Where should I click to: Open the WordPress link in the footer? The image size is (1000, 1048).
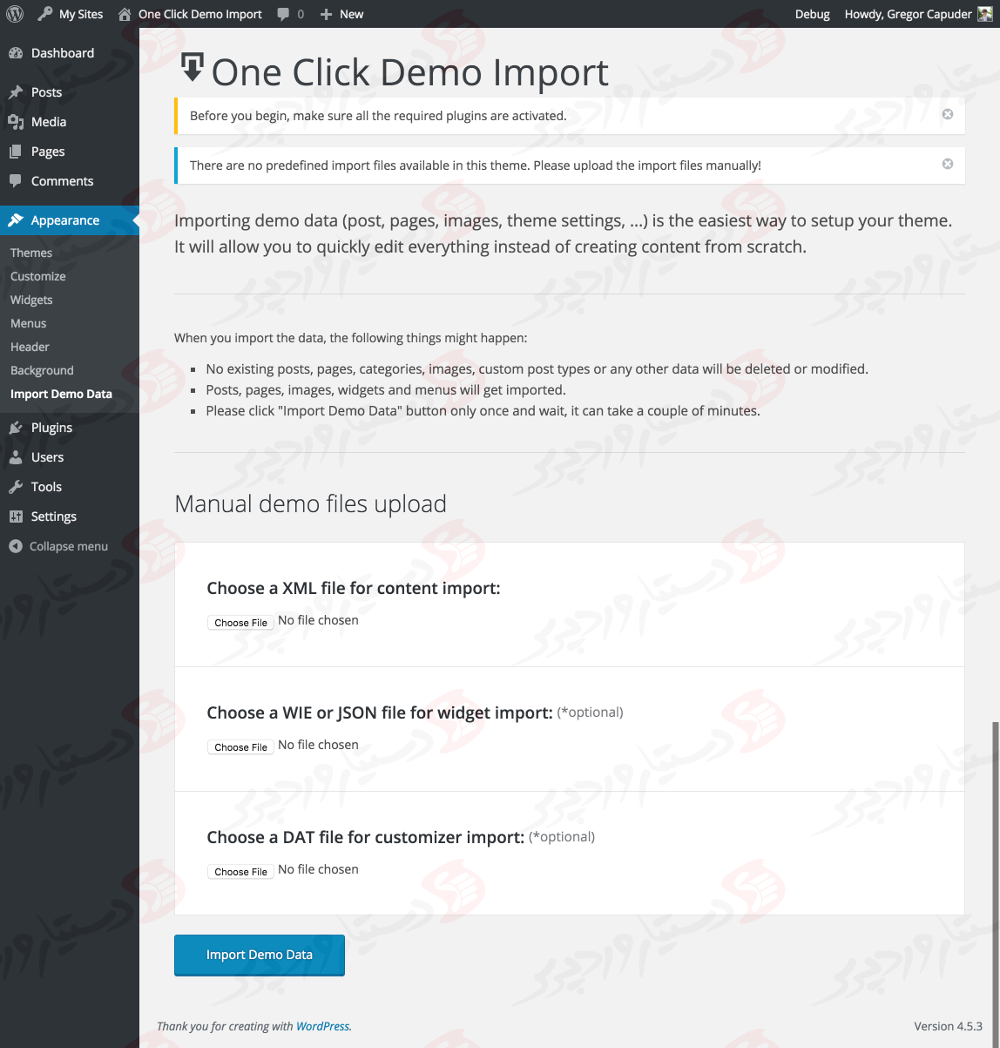(x=322, y=1026)
